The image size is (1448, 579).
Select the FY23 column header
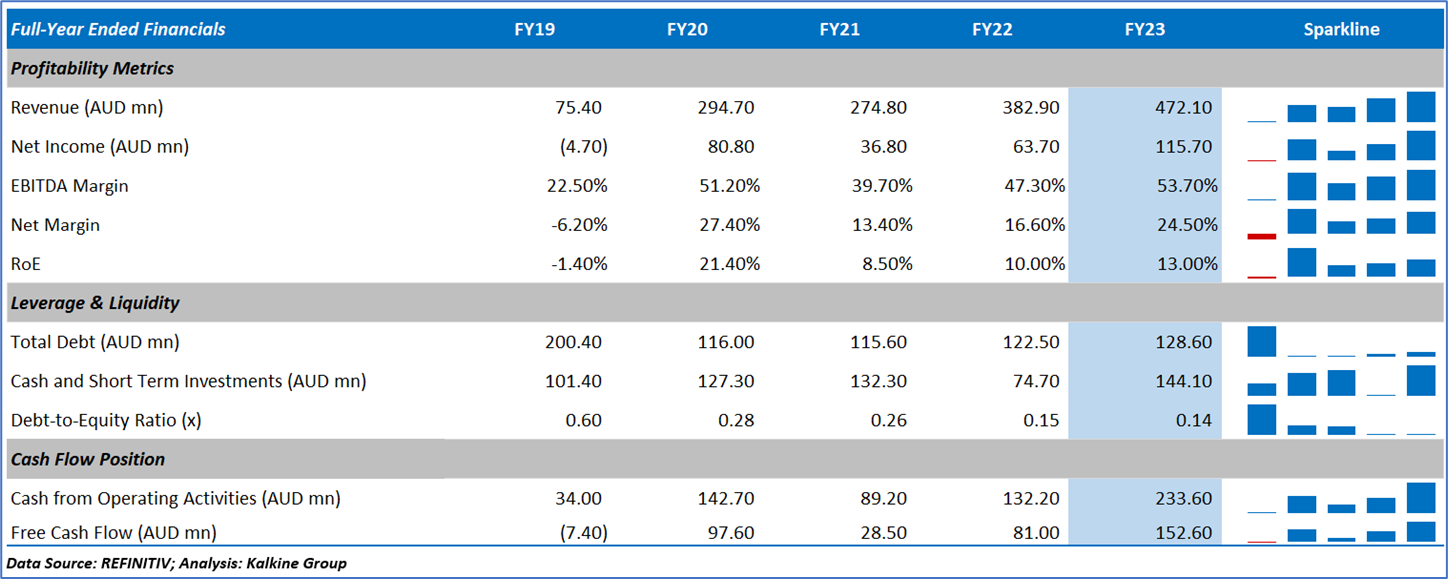pos(1144,29)
